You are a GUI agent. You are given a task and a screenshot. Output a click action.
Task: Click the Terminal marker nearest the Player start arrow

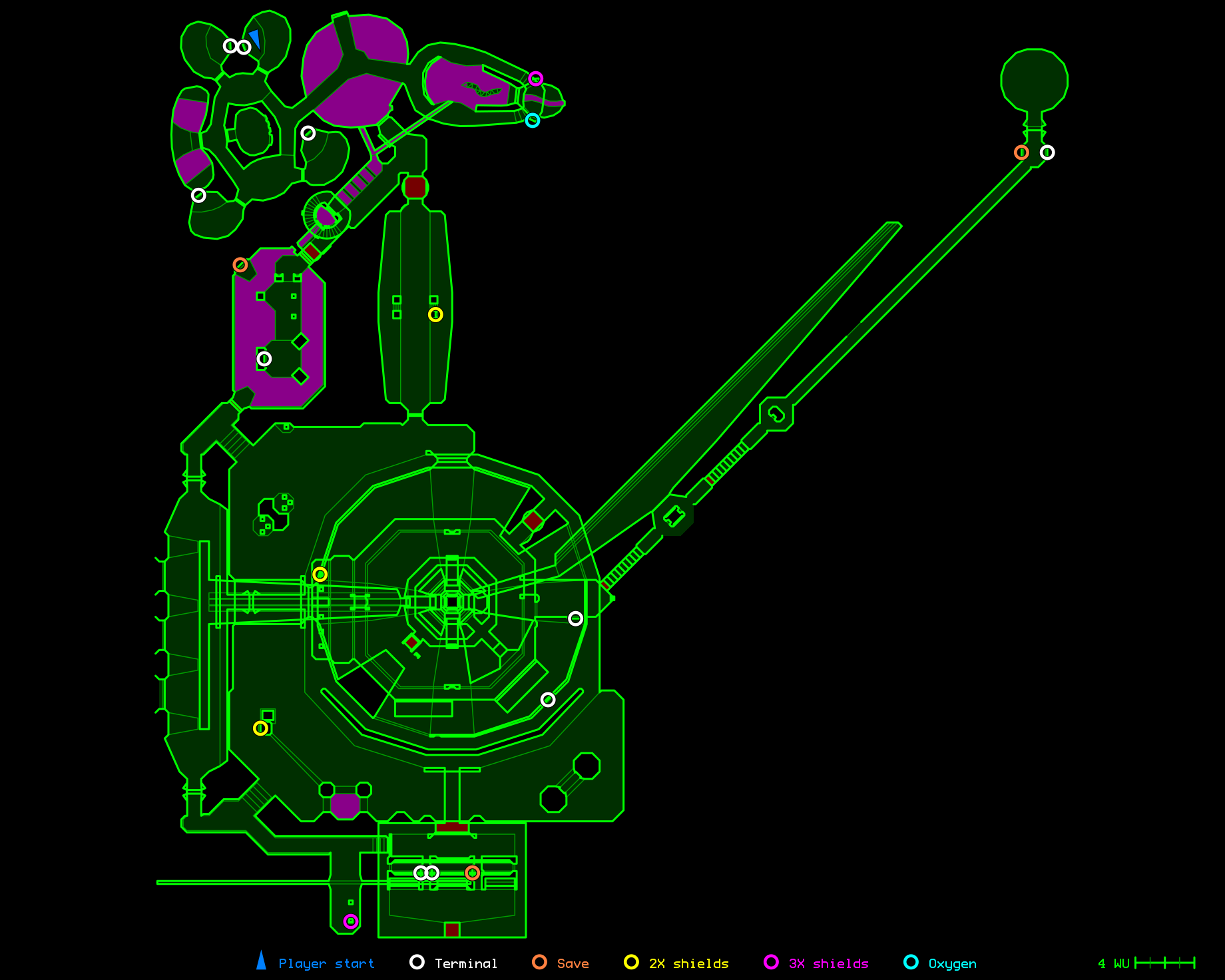point(244,47)
